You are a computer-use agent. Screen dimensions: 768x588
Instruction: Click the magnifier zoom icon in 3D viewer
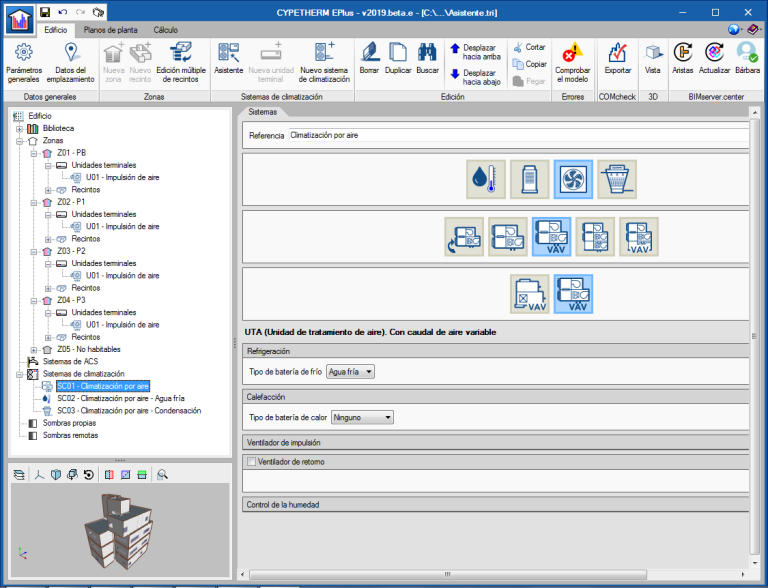pyautogui.click(x=162, y=474)
